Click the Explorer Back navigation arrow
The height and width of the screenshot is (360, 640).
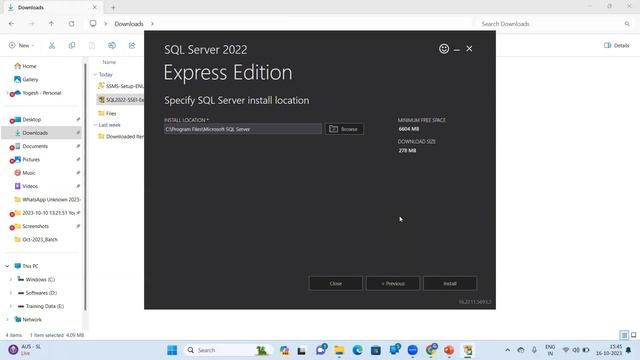[11, 24]
